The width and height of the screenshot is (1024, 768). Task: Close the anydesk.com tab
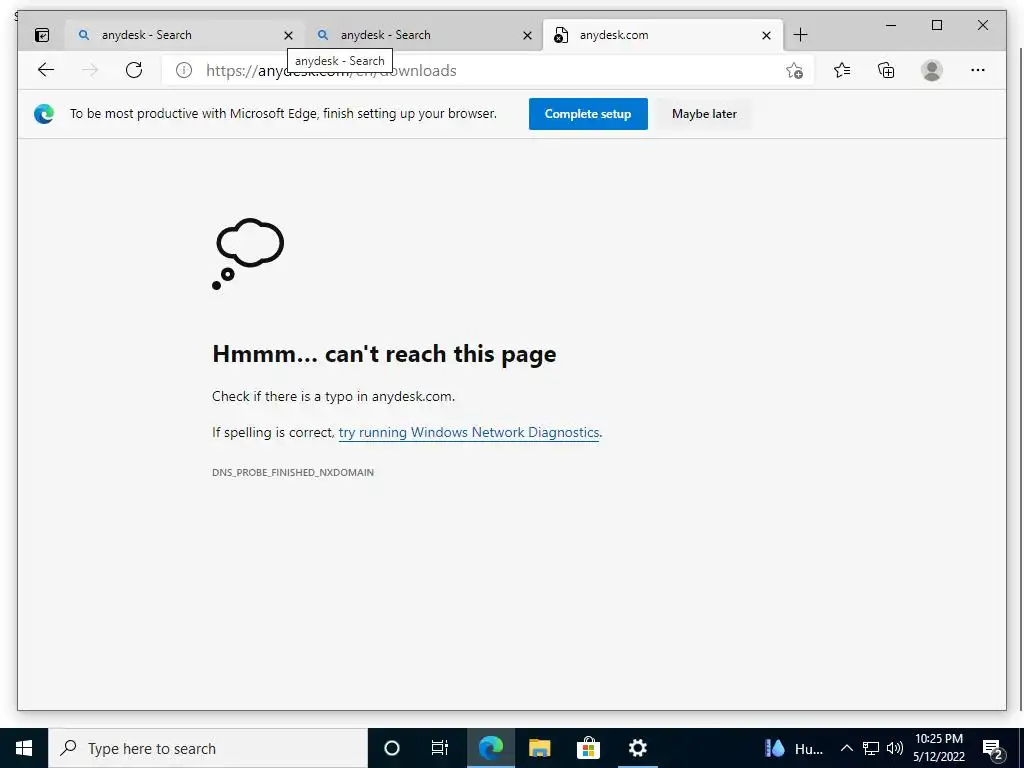766,35
